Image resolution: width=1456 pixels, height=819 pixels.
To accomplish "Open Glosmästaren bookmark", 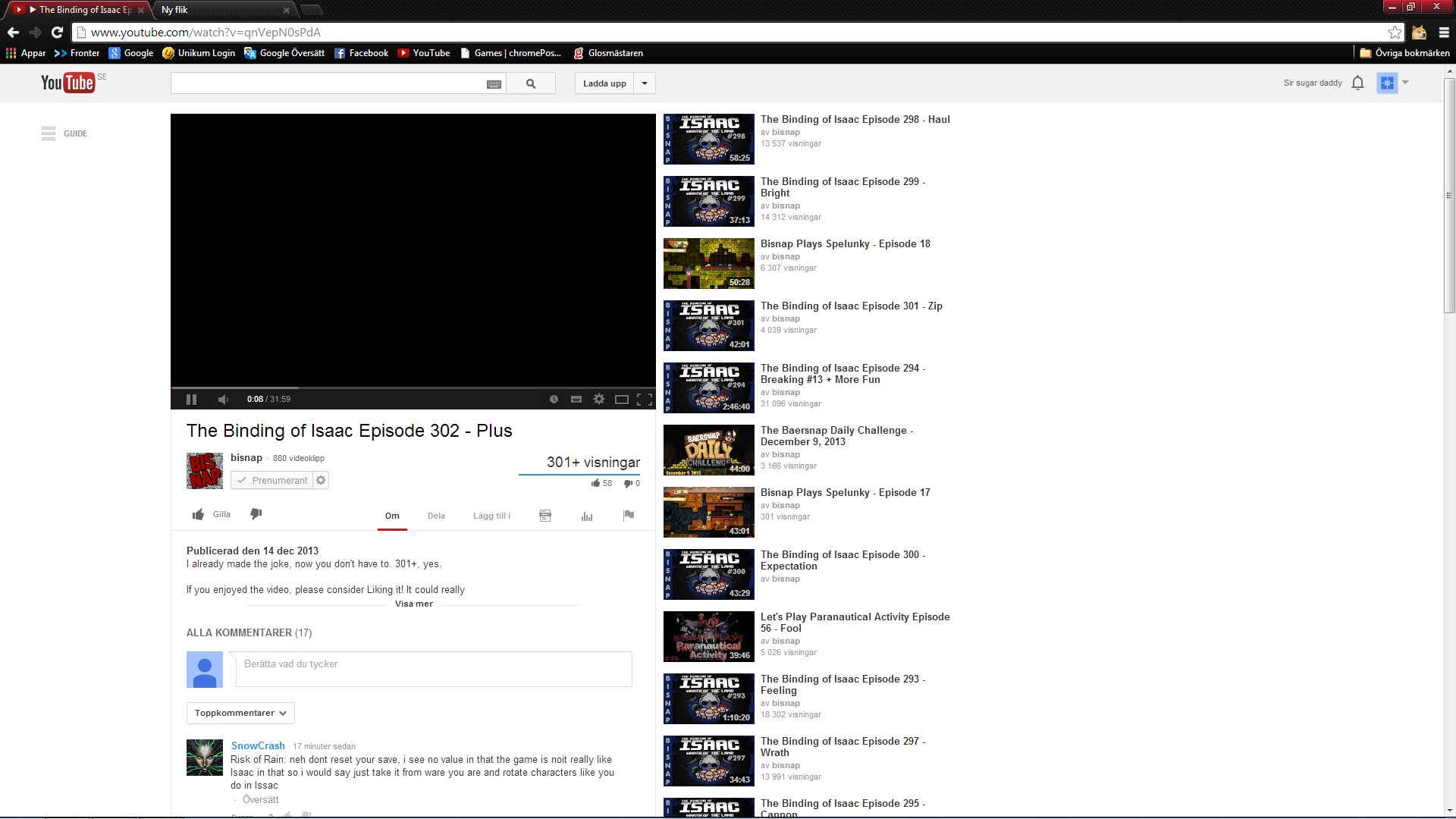I will [x=608, y=53].
